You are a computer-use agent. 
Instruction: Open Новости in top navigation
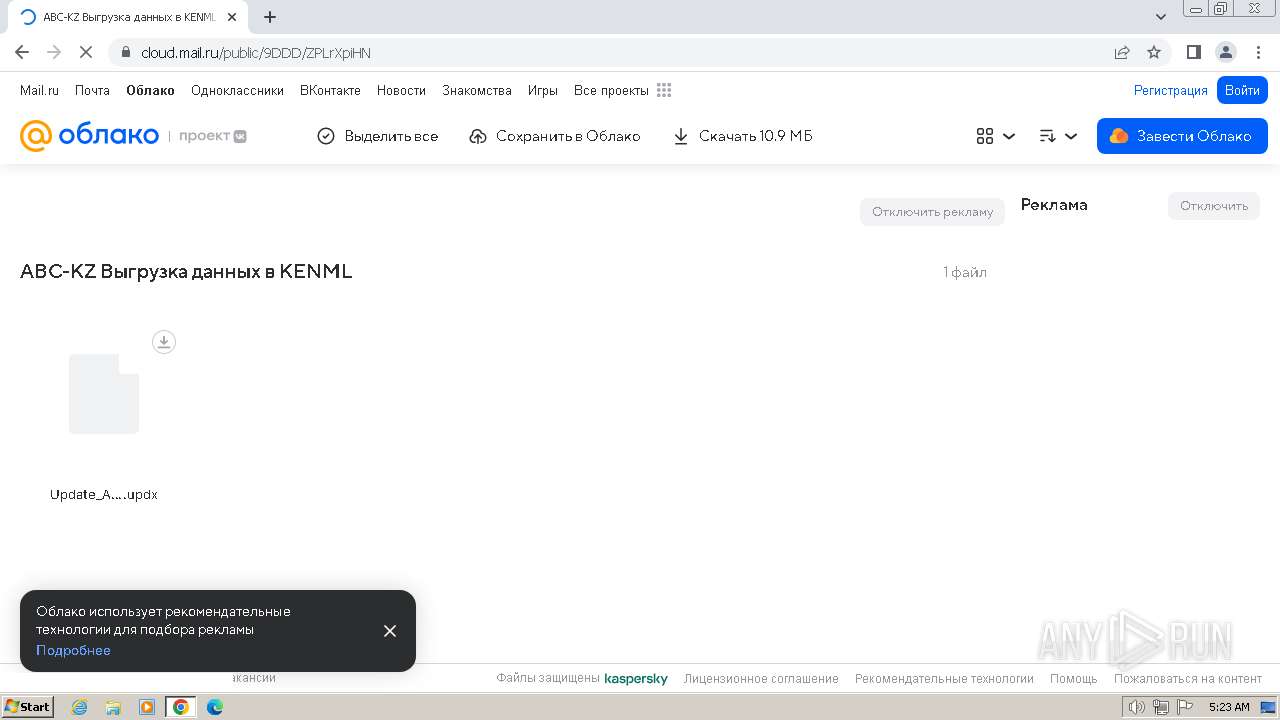(401, 90)
